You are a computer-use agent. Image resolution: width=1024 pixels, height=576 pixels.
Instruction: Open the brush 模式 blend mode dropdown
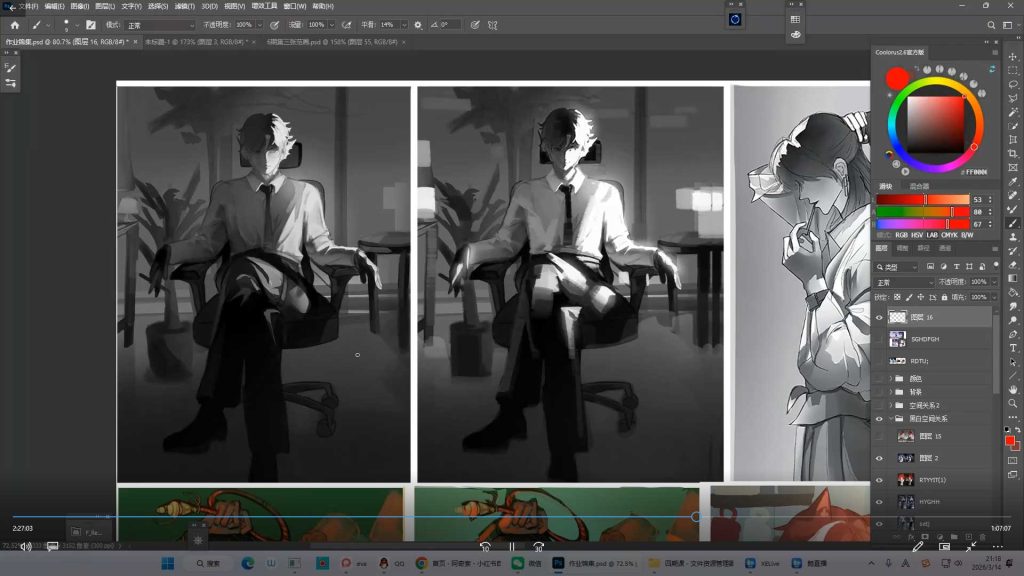tap(160, 25)
